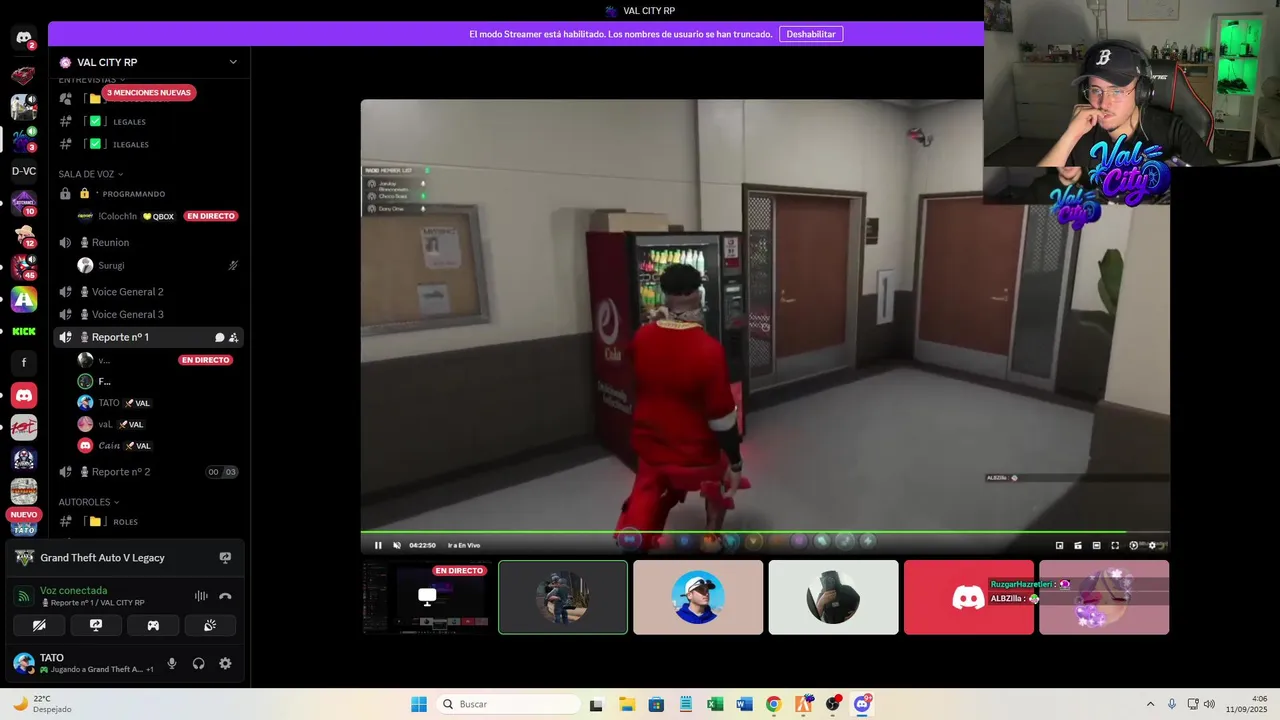Viewport: 1280px width, 720px height.
Task: Pause the stream playback
Action: point(378,545)
